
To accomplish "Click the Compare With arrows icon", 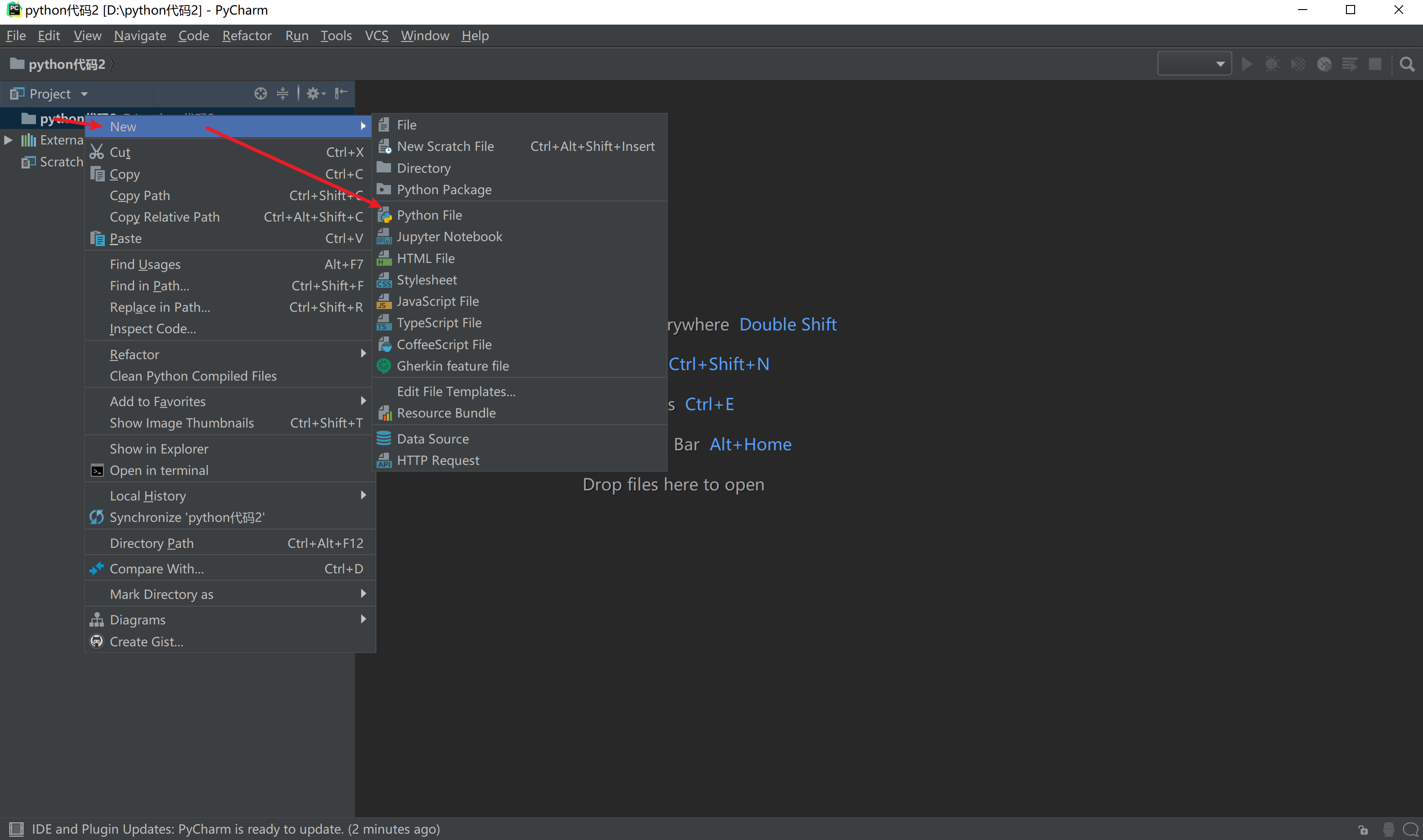I will 97,568.
